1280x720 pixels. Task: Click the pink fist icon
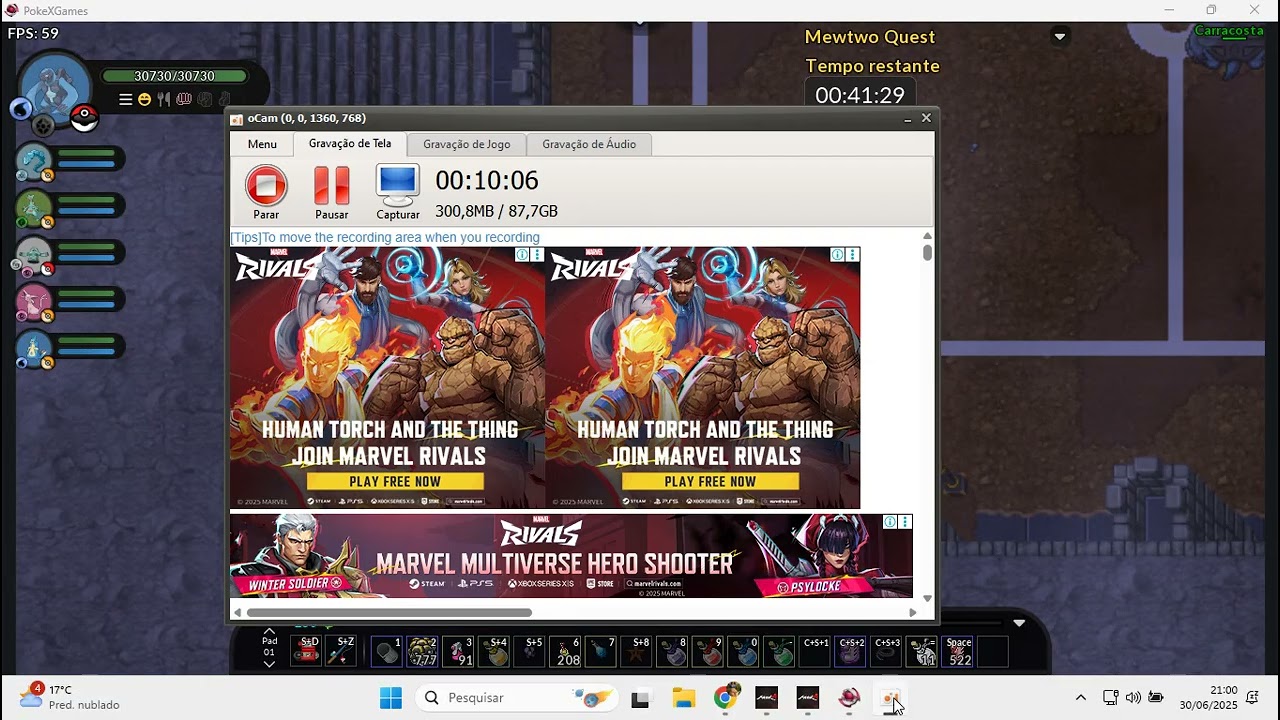pos(184,99)
